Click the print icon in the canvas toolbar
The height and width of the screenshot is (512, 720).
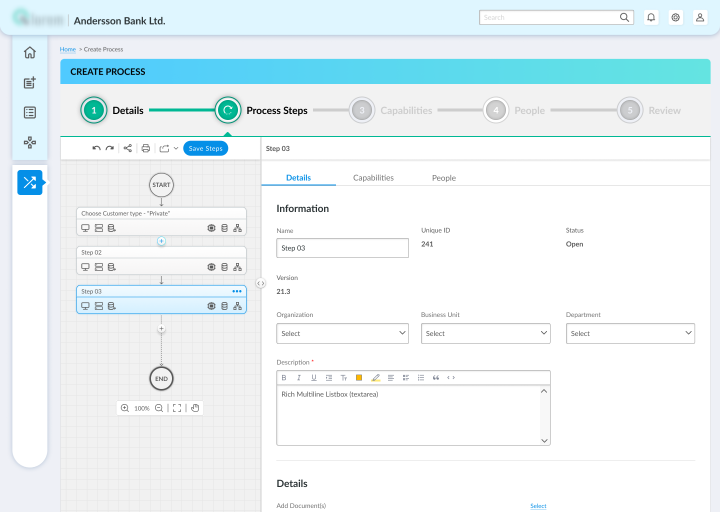(146, 148)
